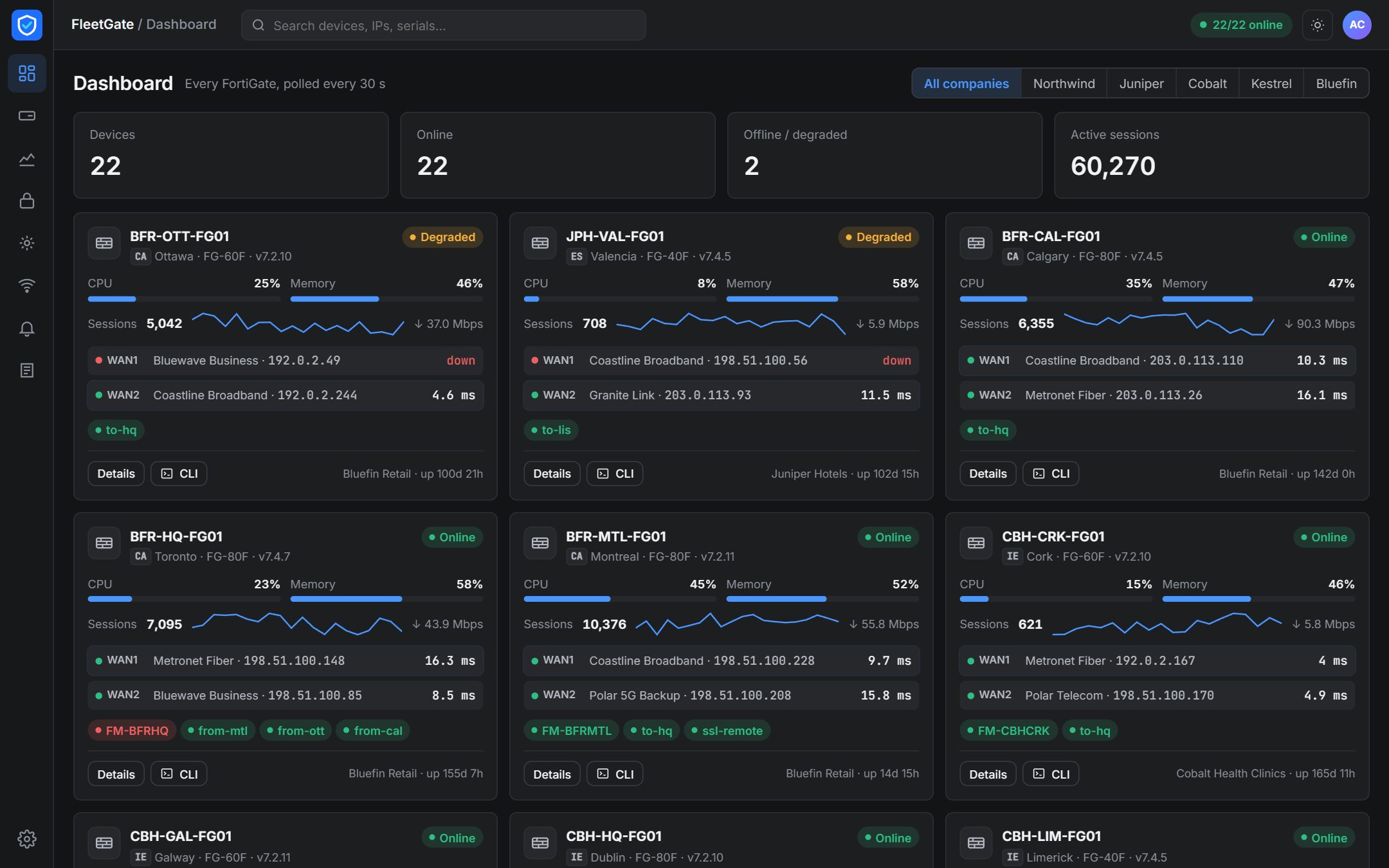This screenshot has height=868, width=1389.
Task: Select the All companies tab
Action: point(966,84)
